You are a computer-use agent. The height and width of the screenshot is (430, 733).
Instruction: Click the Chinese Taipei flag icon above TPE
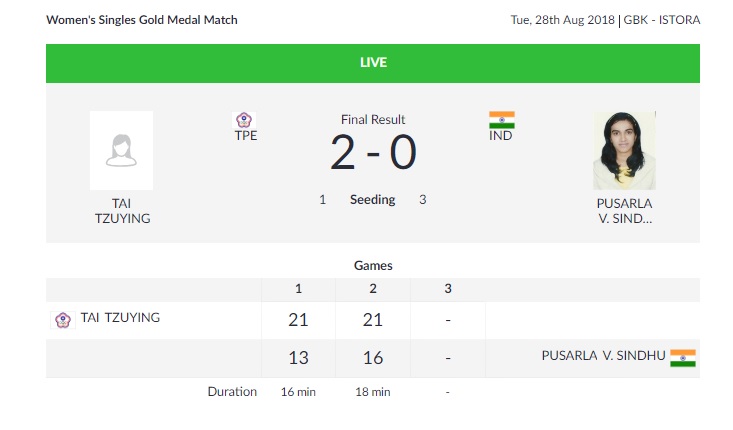[244, 120]
